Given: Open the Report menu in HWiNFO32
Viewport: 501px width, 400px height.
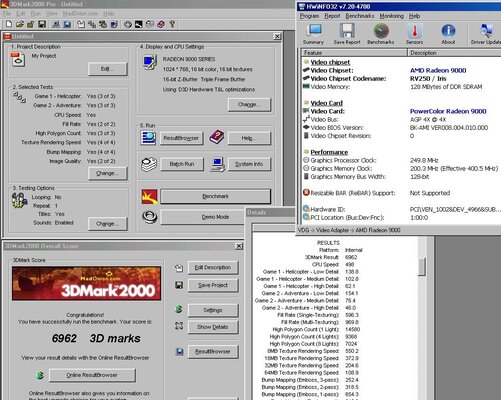Looking at the screenshot, I should tap(332, 16).
